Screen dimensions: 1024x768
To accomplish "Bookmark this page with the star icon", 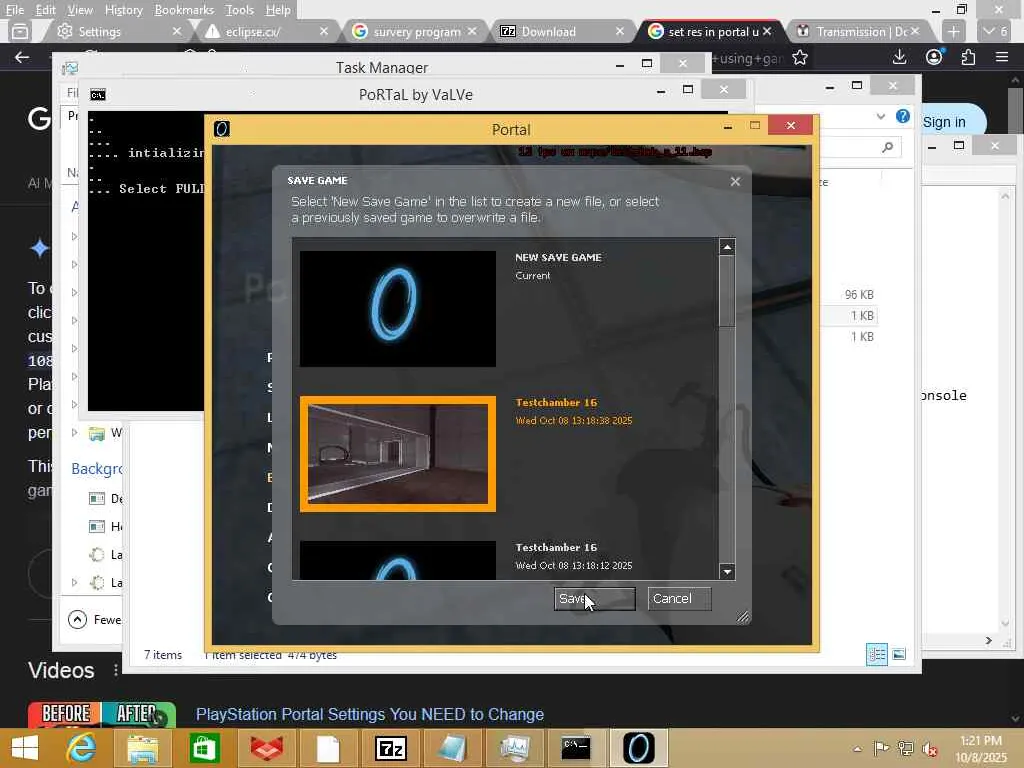I will 800,57.
